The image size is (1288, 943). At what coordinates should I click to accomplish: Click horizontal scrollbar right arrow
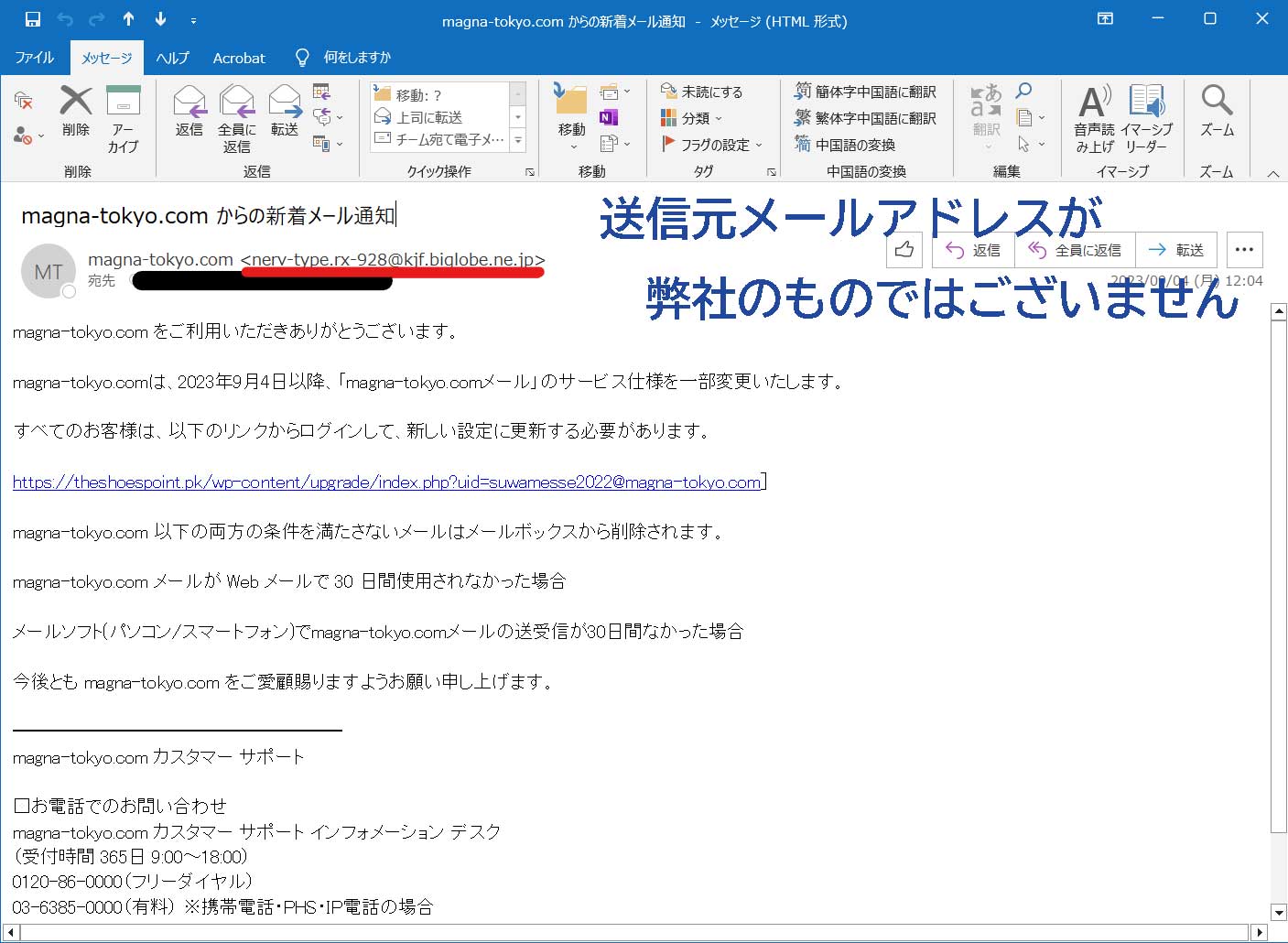point(1260,932)
